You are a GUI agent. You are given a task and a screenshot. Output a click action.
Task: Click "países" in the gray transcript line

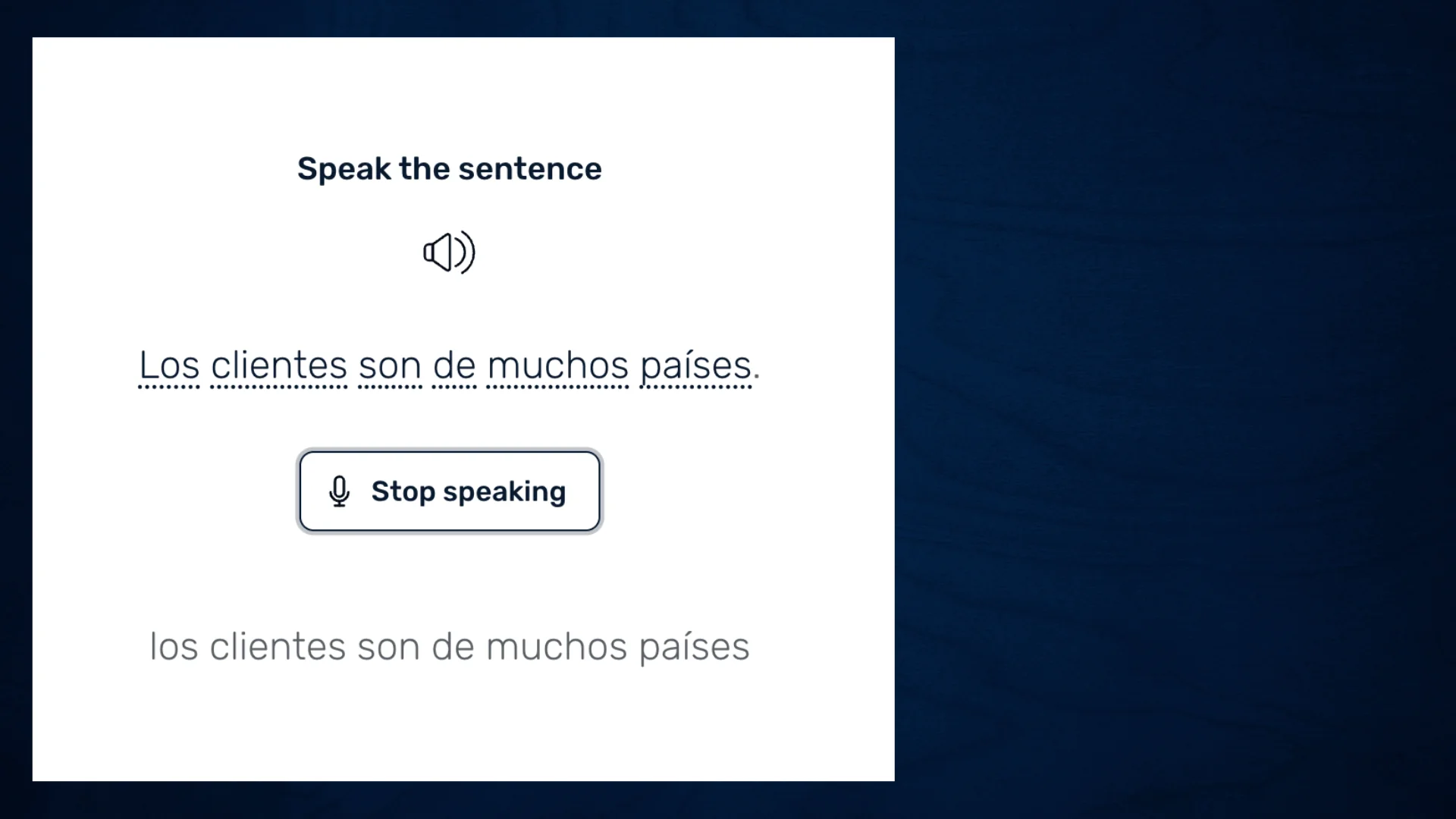(694, 647)
